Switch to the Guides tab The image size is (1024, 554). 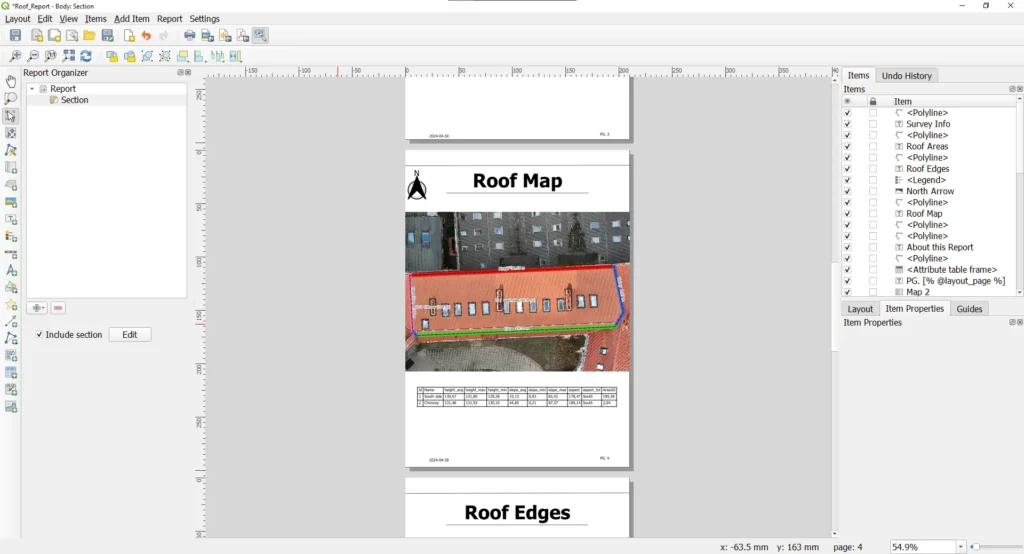969,309
